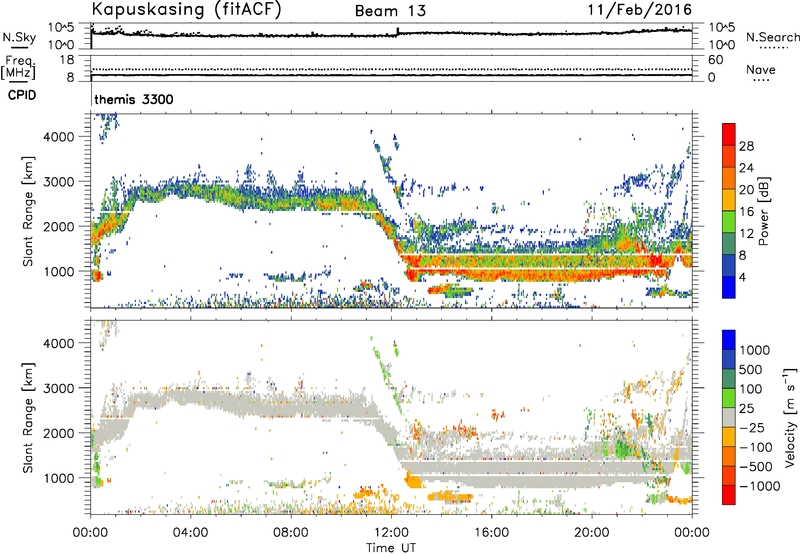
Task: Click the '1000' tick on the velocity colorbar
Action: click(755, 350)
